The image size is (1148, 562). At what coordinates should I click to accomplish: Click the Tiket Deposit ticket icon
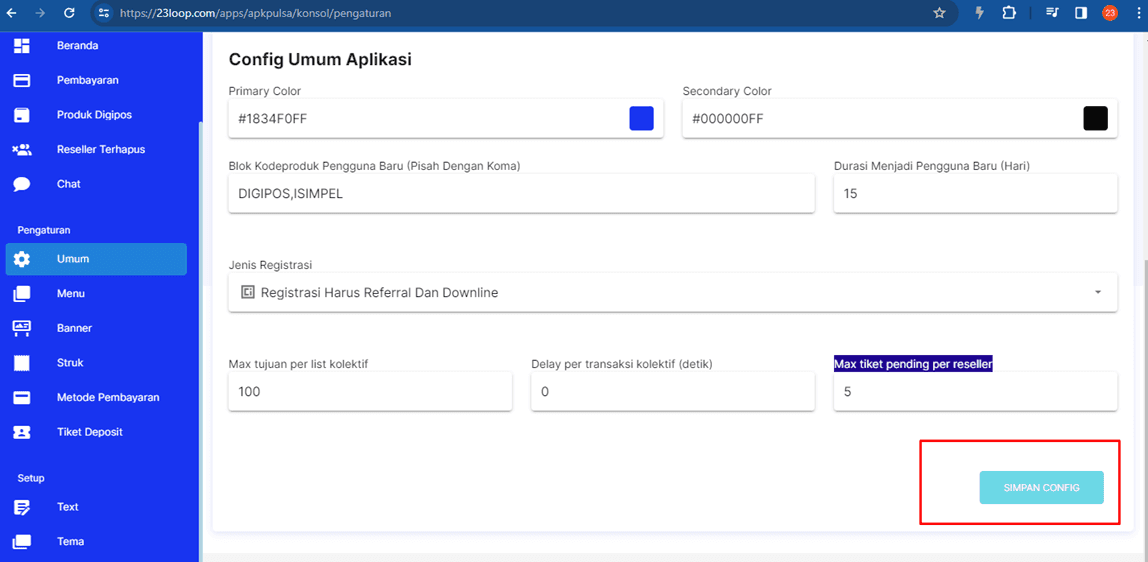click(x=22, y=432)
